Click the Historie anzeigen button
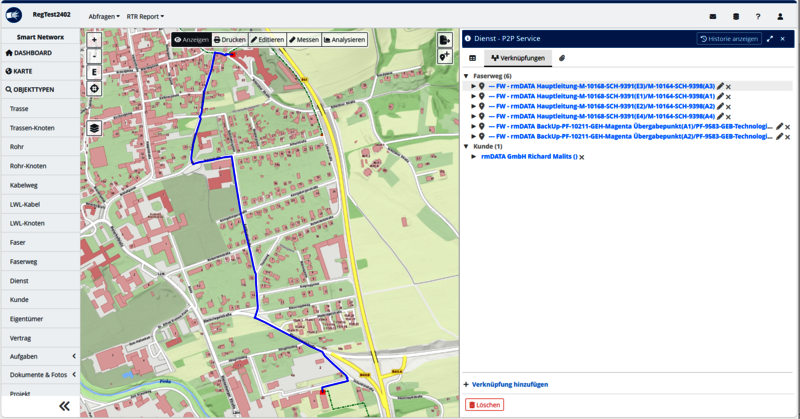This screenshot has width=800, height=419. 728,38
